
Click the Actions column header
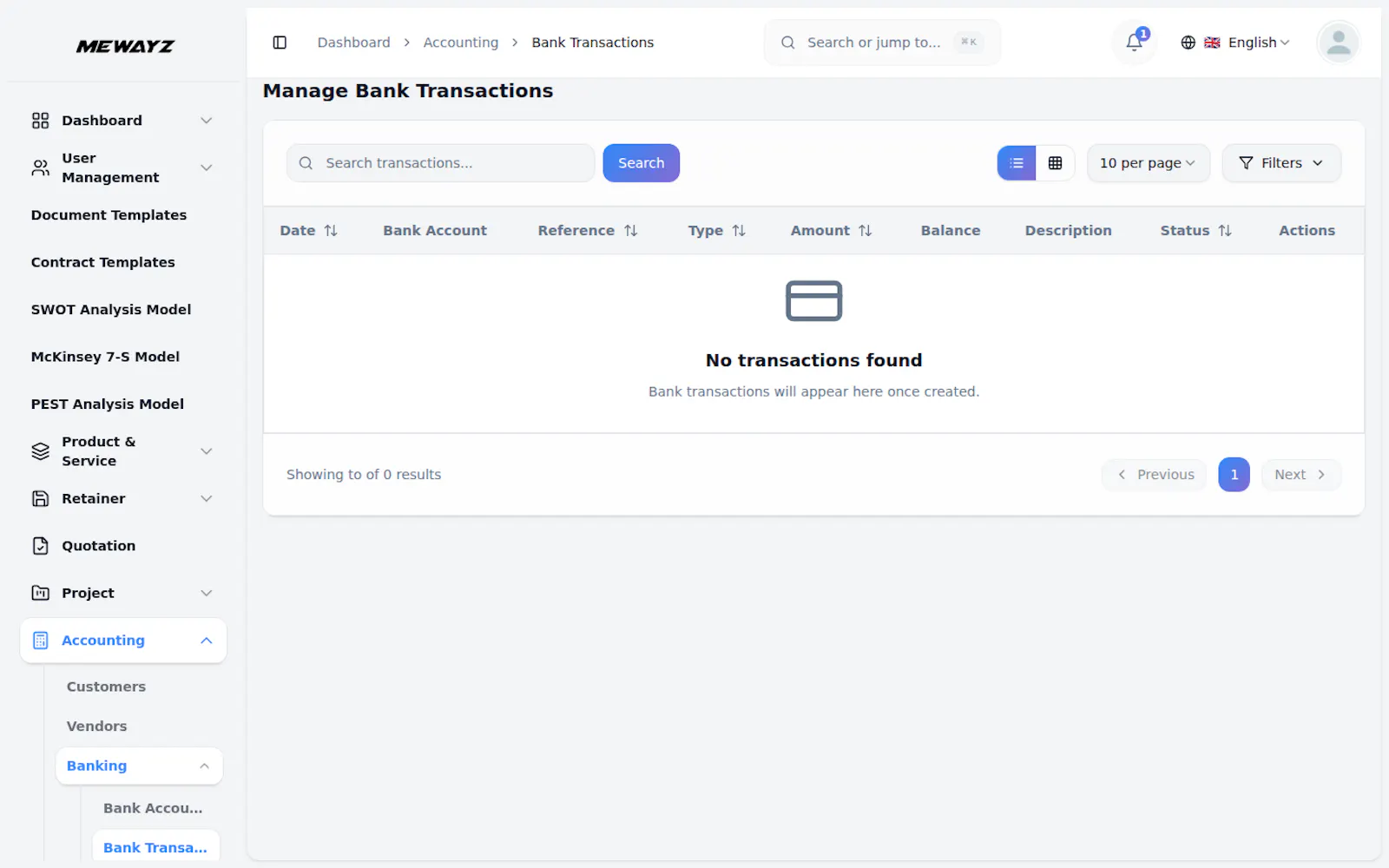pyautogui.click(x=1307, y=231)
